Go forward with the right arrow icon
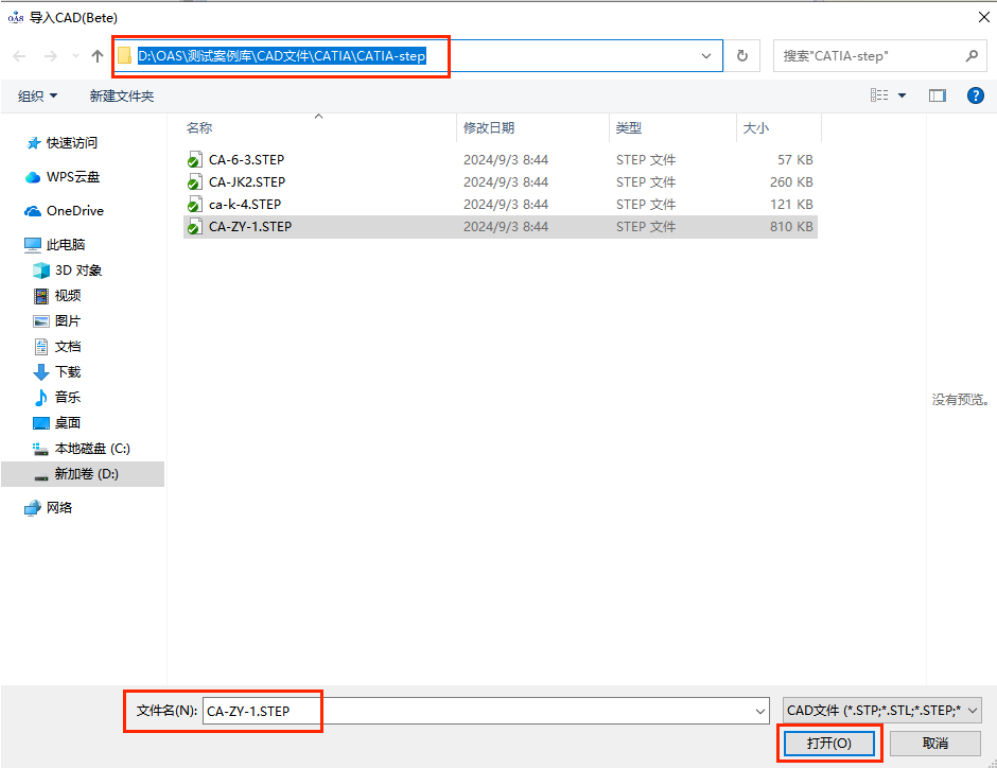 [50, 57]
